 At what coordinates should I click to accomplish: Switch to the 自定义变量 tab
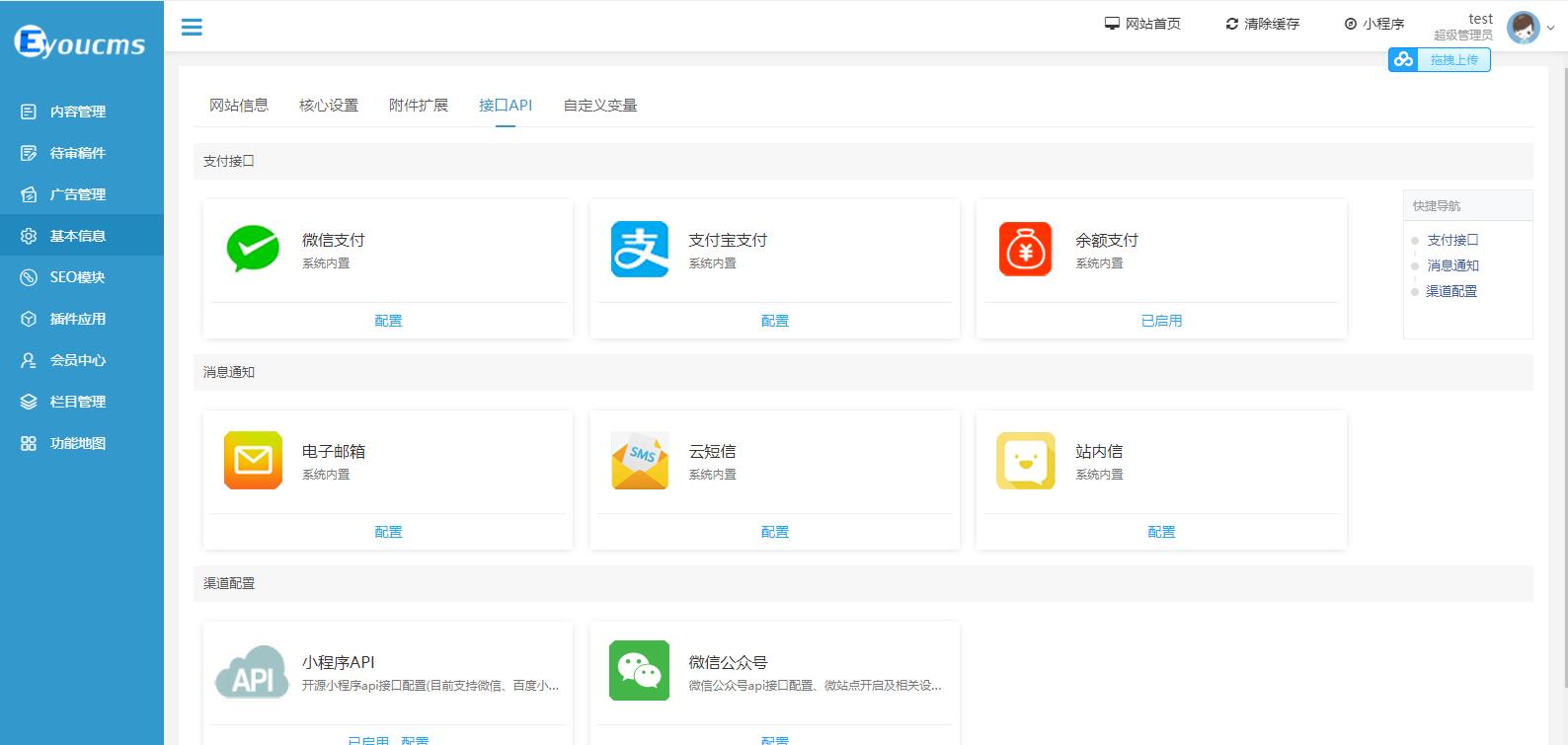599,106
